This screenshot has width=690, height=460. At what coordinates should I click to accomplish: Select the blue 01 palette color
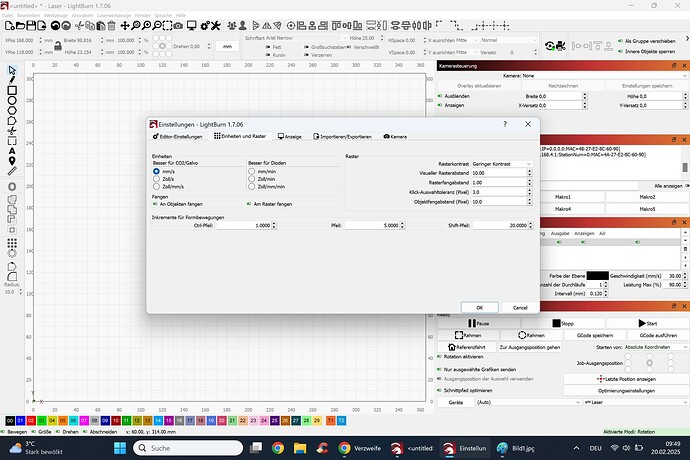coord(20,421)
